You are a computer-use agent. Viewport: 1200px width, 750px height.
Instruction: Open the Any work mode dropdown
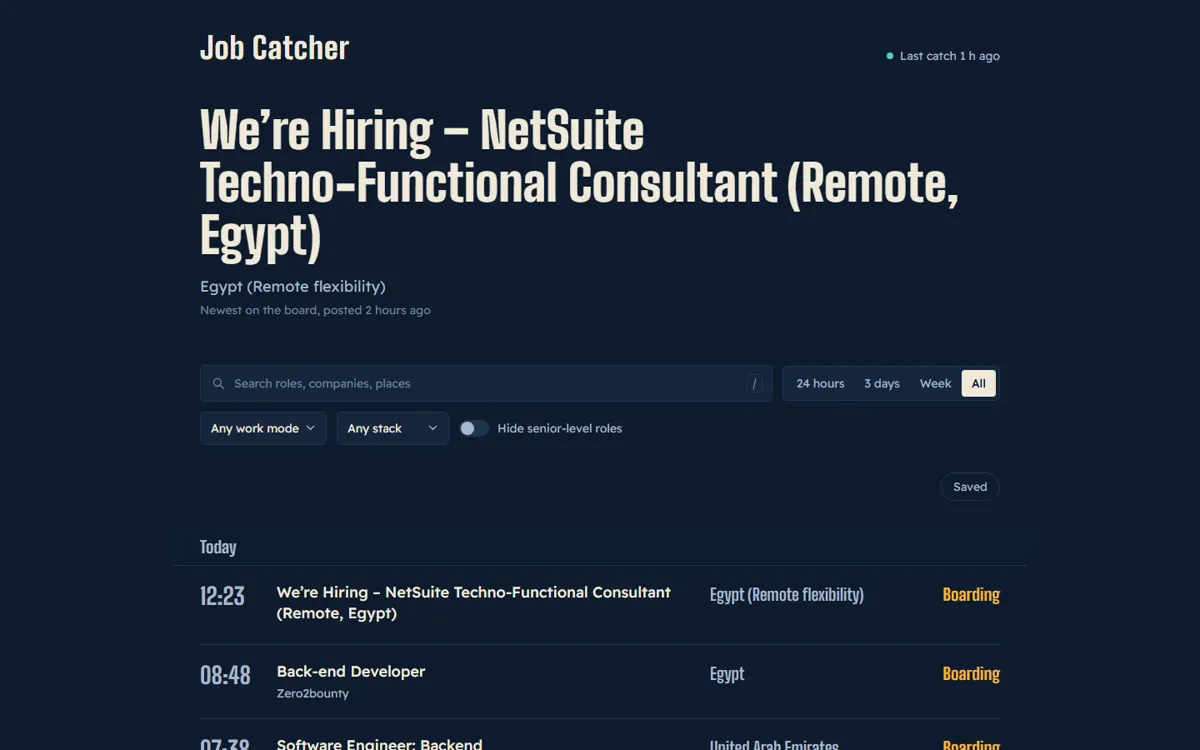[x=263, y=428]
